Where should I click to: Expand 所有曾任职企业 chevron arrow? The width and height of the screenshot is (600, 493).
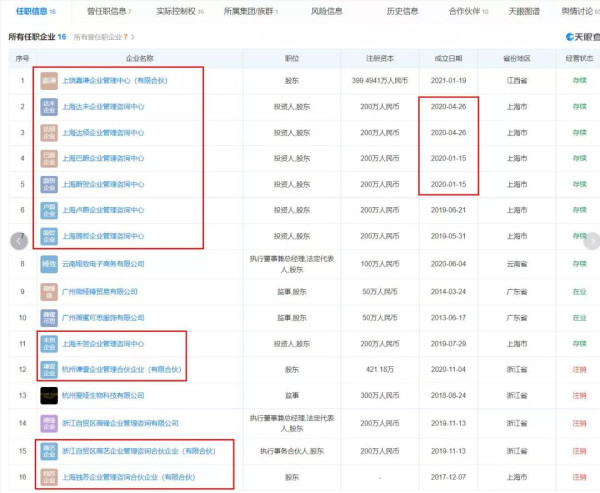(x=133, y=37)
